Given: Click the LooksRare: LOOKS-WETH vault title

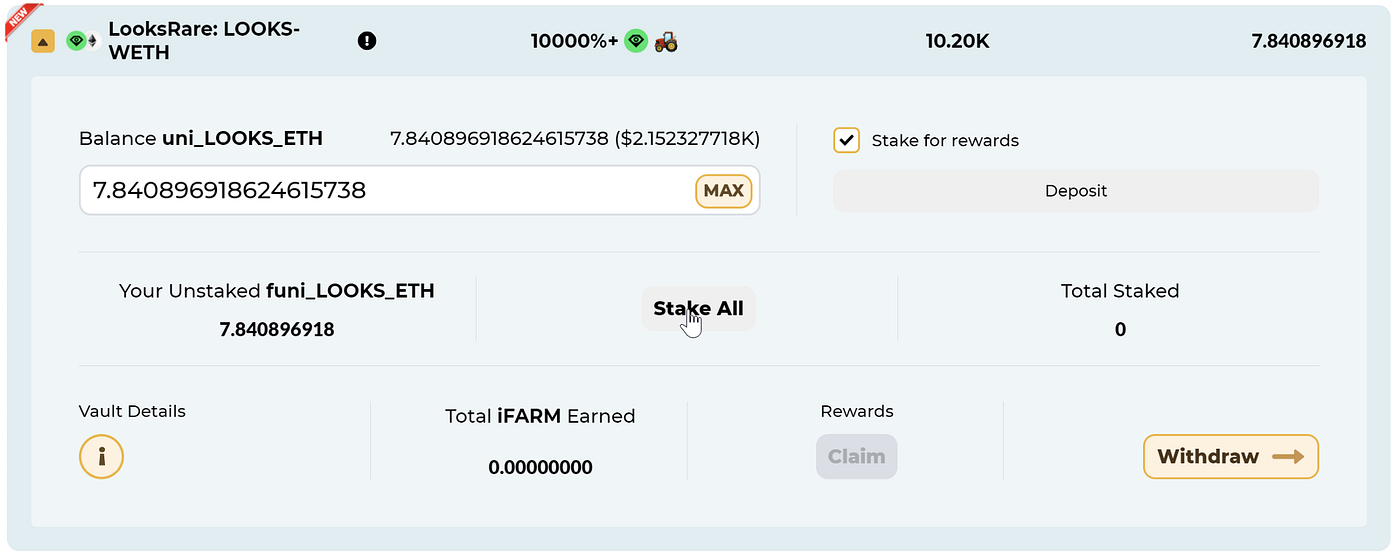Looking at the screenshot, I should click(x=204, y=41).
